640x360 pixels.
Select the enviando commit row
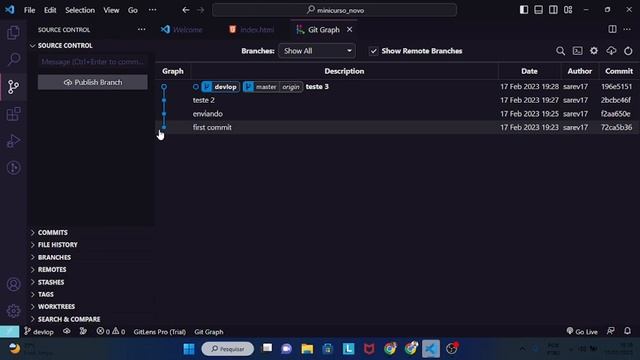click(398, 114)
